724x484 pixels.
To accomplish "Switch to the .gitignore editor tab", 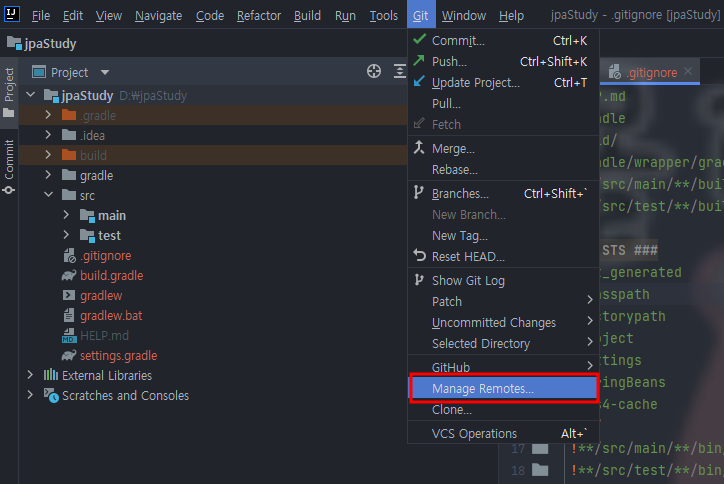I will point(651,72).
